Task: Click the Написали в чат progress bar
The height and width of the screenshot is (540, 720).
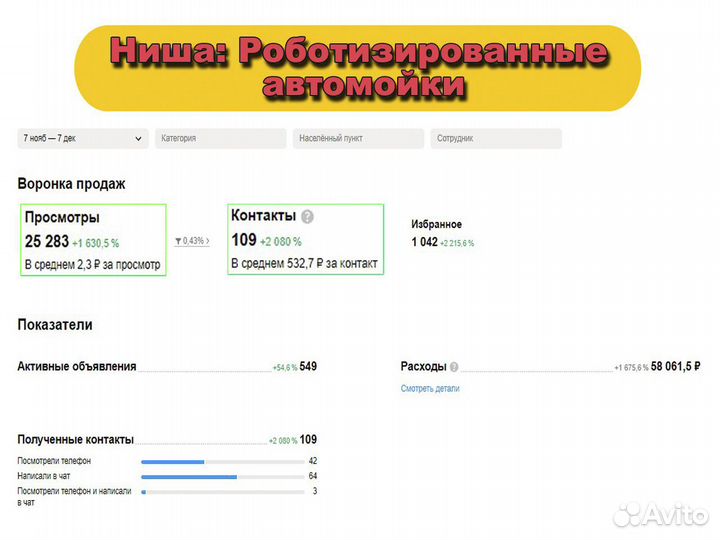Action: (x=223, y=477)
